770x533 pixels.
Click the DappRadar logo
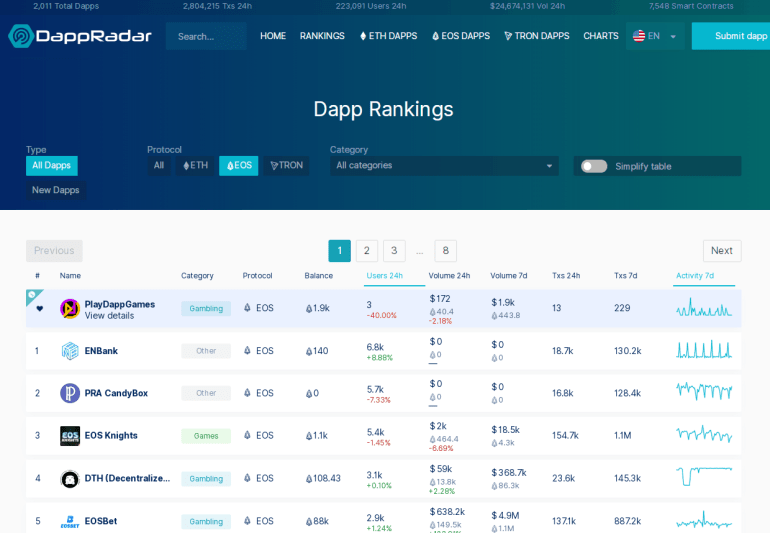coord(80,36)
